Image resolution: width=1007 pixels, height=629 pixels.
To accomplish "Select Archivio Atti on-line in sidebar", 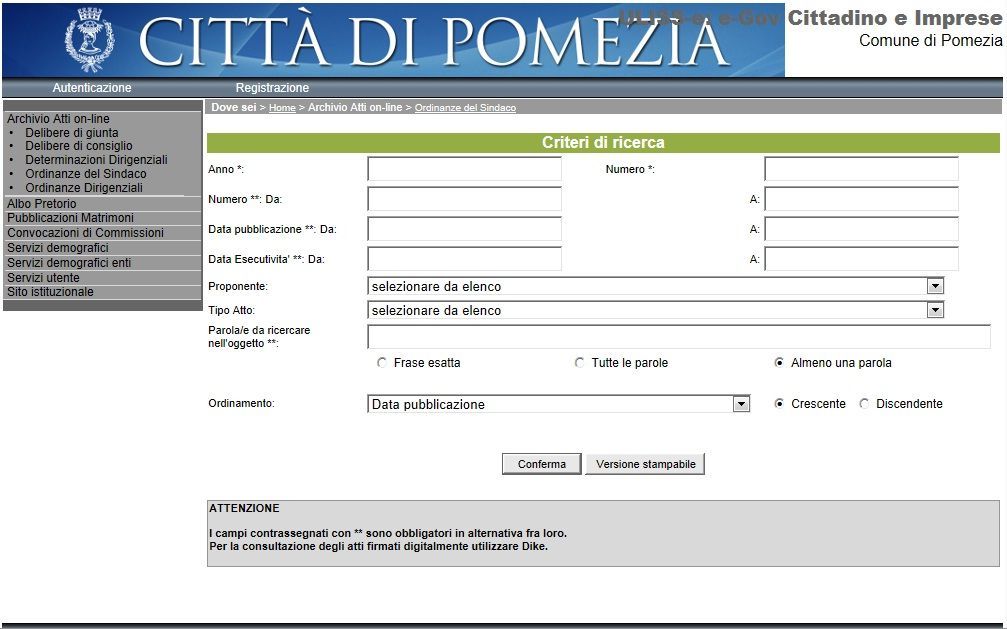I will pyautogui.click(x=58, y=119).
